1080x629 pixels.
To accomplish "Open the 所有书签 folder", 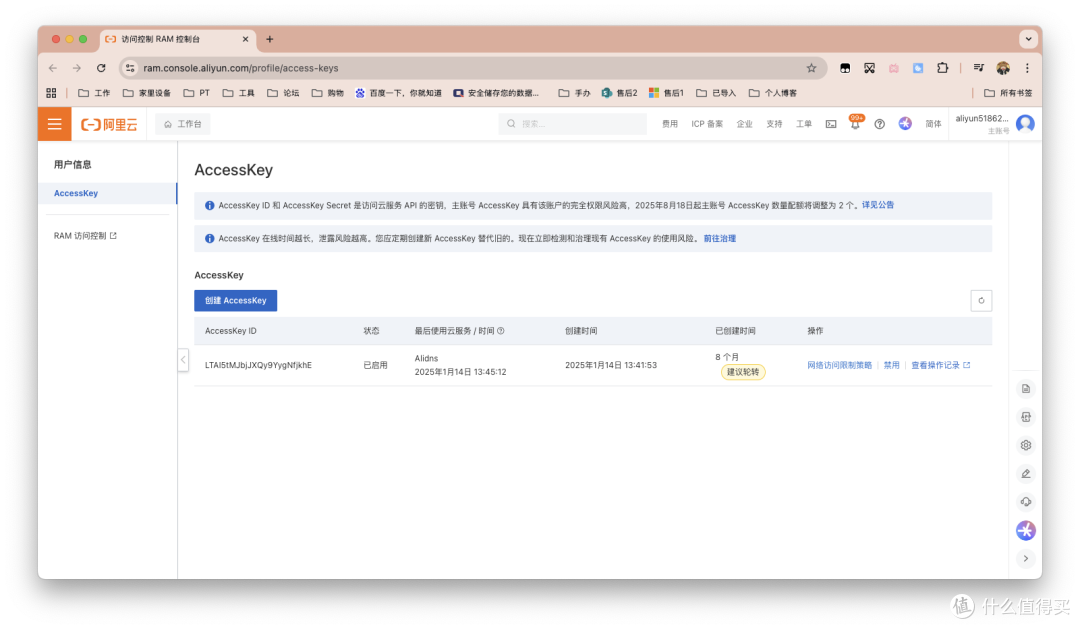I will tap(1008, 93).
